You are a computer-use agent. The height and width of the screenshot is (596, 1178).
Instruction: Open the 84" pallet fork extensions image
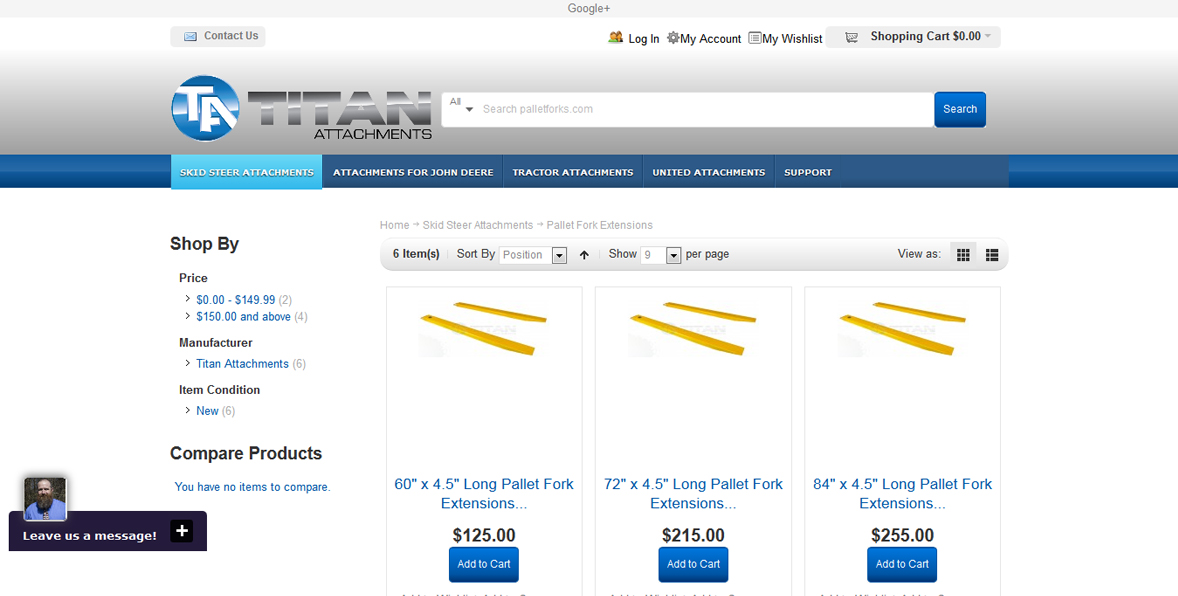tap(902, 329)
